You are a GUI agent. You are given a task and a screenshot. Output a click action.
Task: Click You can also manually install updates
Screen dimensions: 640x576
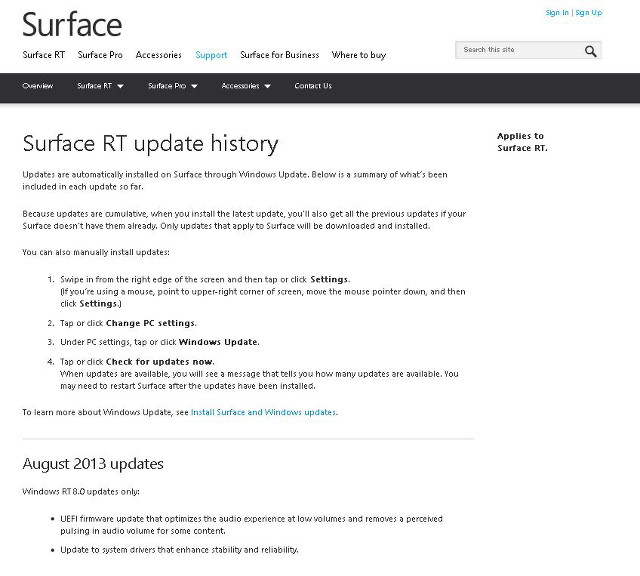96,252
